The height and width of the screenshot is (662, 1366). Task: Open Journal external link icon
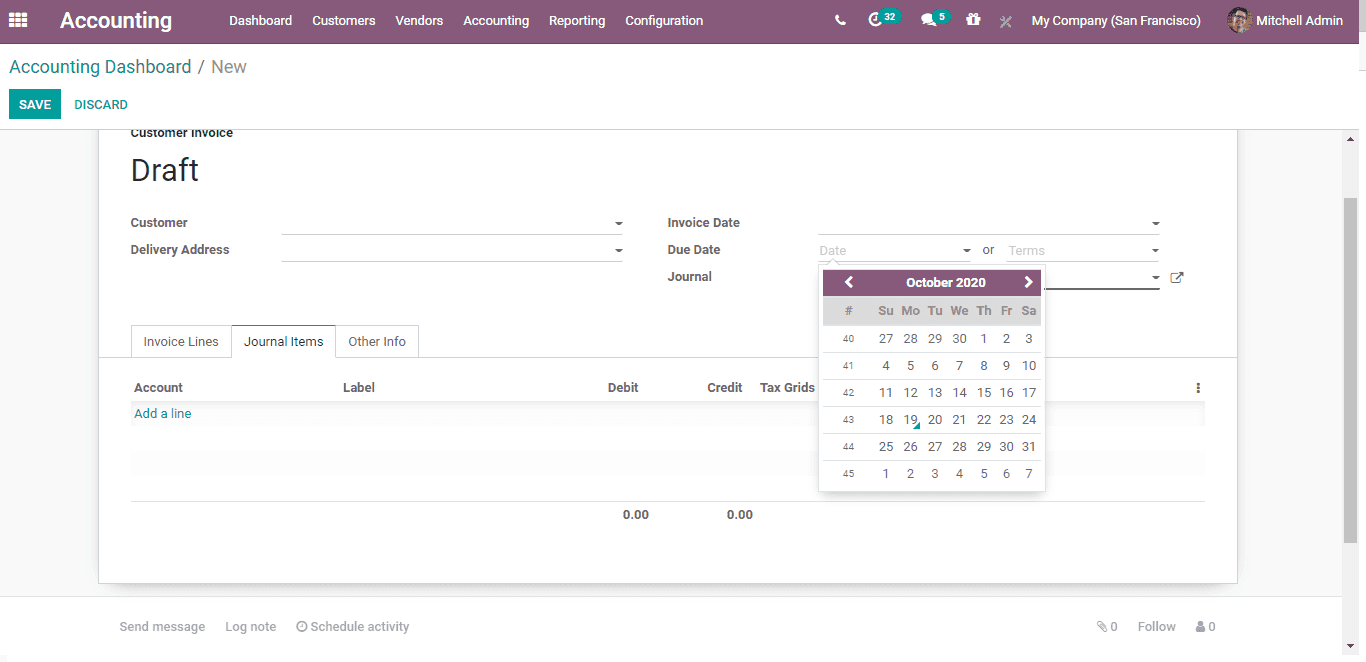click(1177, 278)
